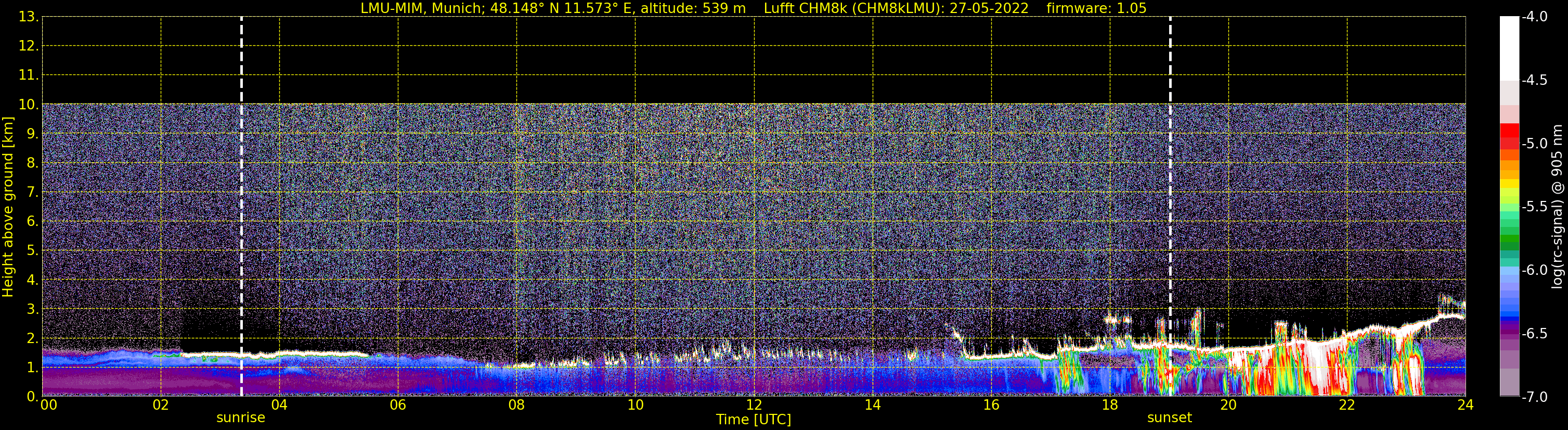Click the "Lufft CHM8k (CHM8kLMU): 27-05-2022" title text
This screenshot has height=430, width=1568.
[x=896, y=8]
